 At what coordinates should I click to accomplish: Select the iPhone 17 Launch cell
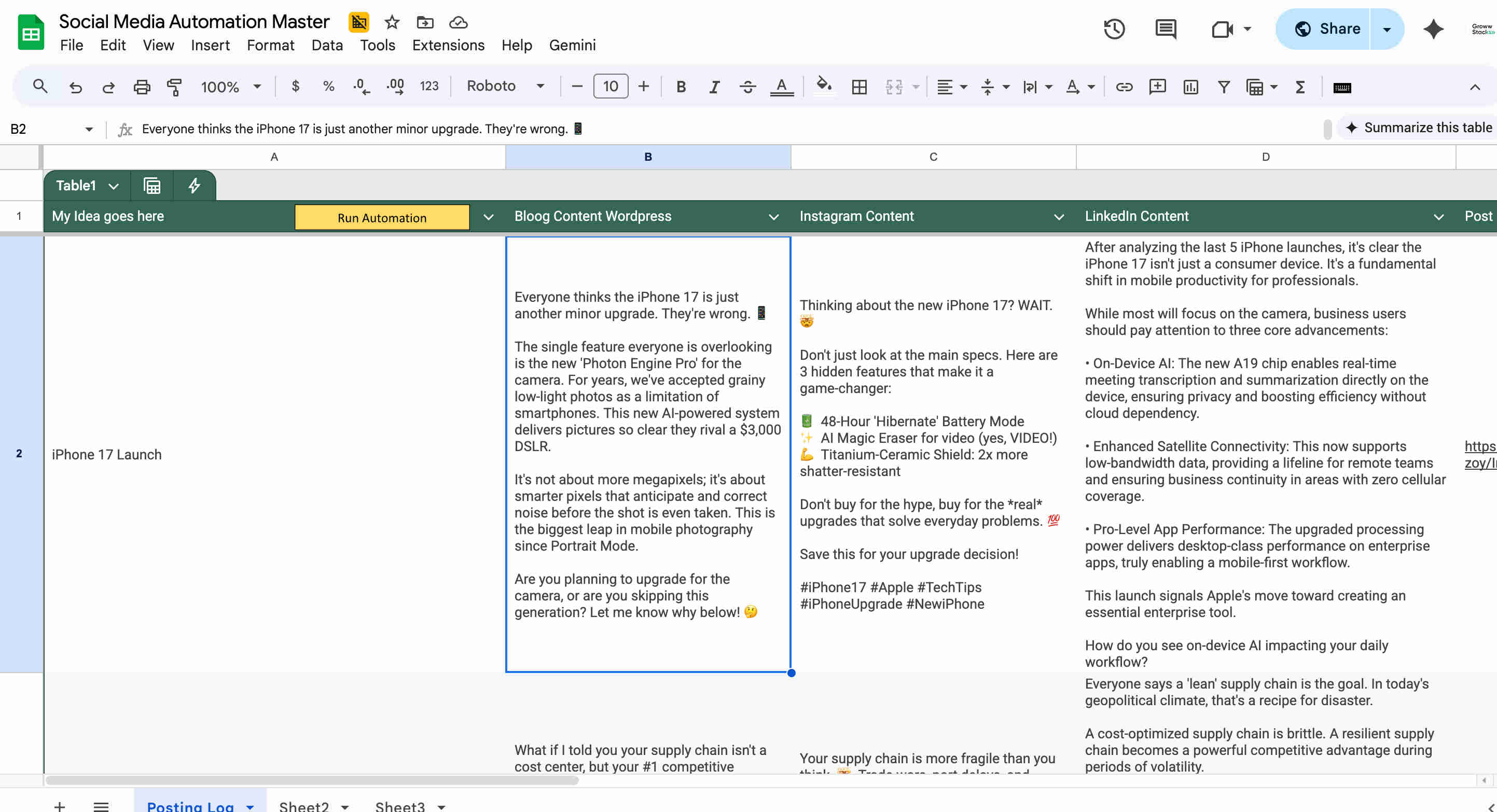click(x=274, y=454)
